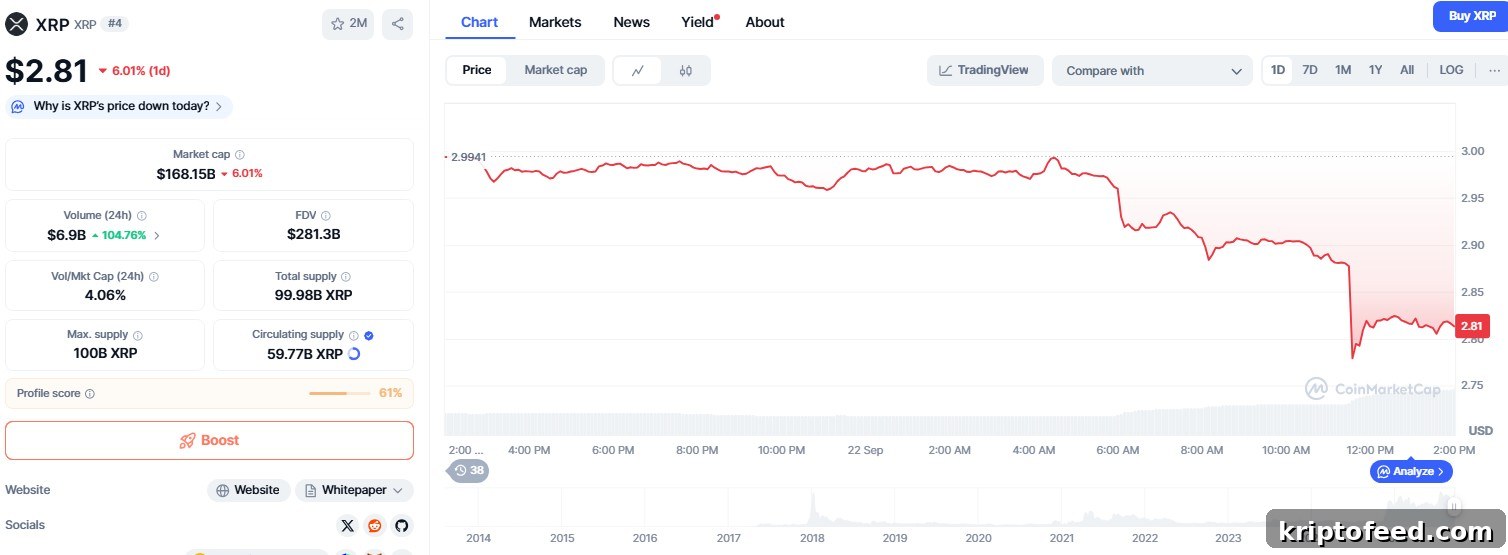This screenshot has width=1508, height=555.
Task: Click the Boost button
Action: [x=209, y=440]
